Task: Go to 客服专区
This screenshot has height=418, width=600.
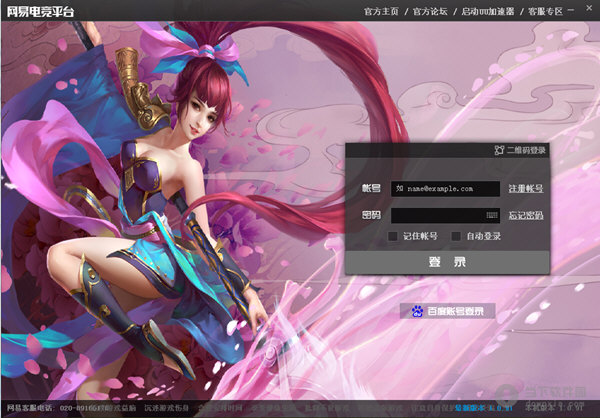Action: click(x=545, y=11)
